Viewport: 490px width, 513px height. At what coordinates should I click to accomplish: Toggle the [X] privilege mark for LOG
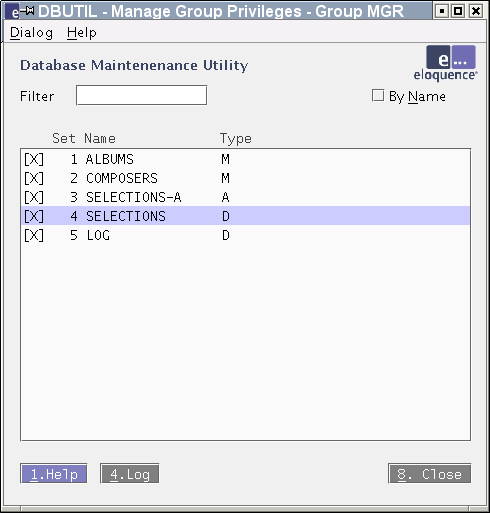coord(34,236)
